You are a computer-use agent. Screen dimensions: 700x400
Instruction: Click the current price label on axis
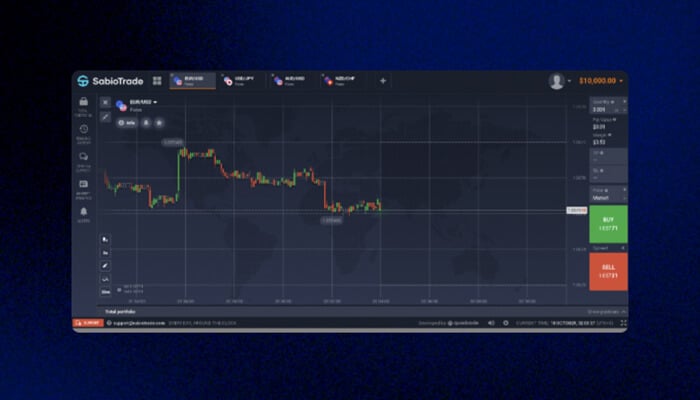[x=577, y=210]
